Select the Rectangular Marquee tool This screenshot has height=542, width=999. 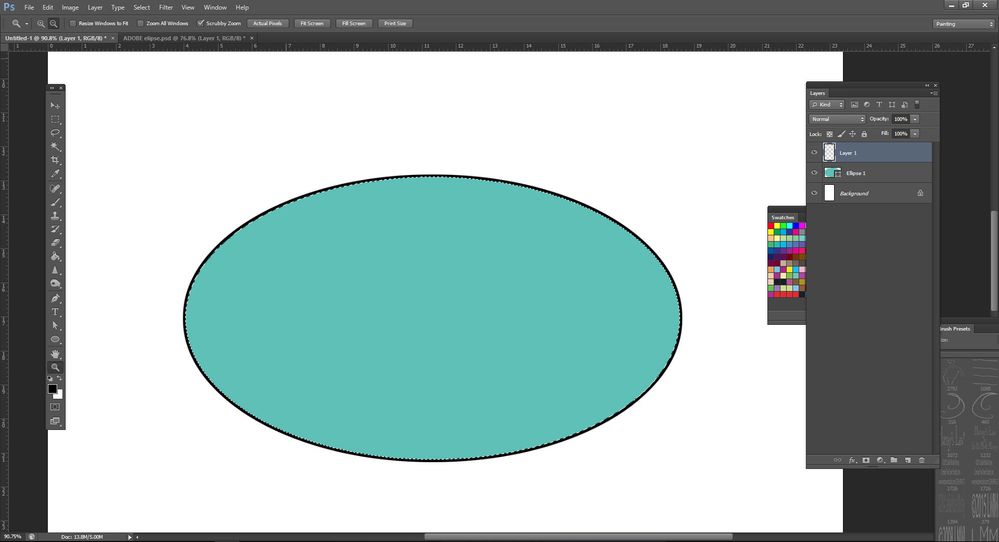(x=55, y=119)
